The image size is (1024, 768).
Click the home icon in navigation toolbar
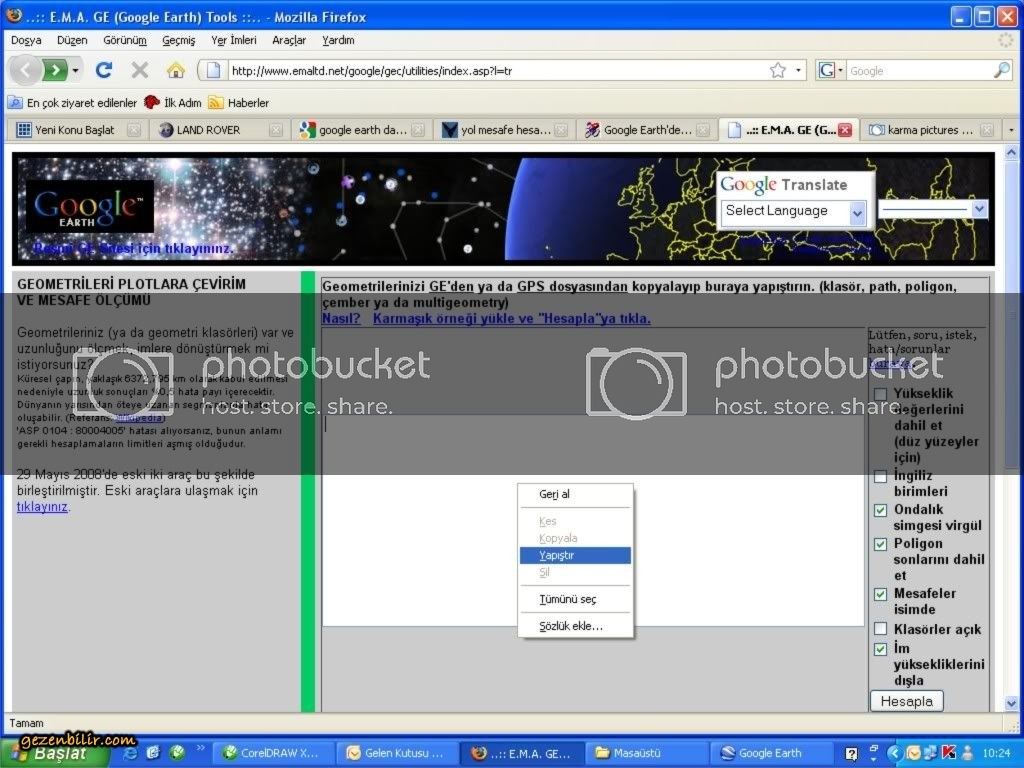[175, 70]
